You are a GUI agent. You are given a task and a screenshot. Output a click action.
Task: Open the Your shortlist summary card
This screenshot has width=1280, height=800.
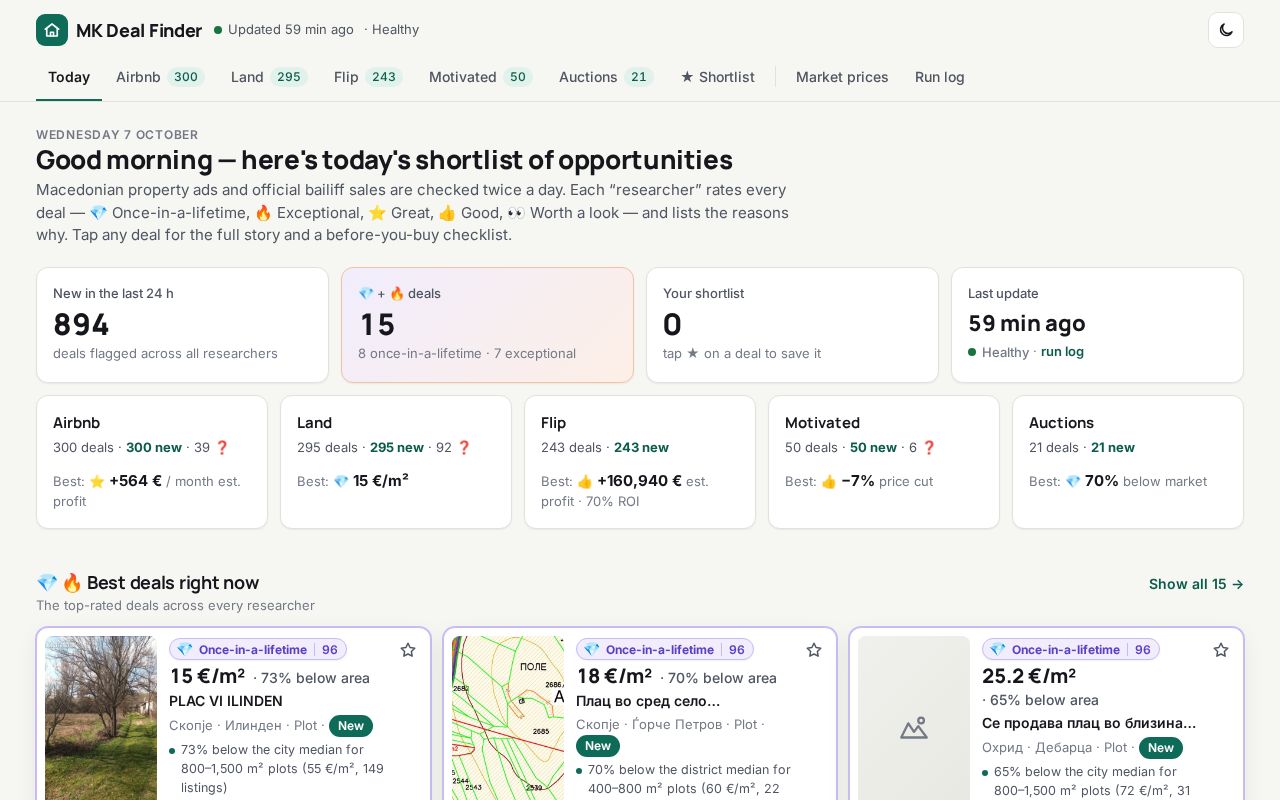point(792,325)
